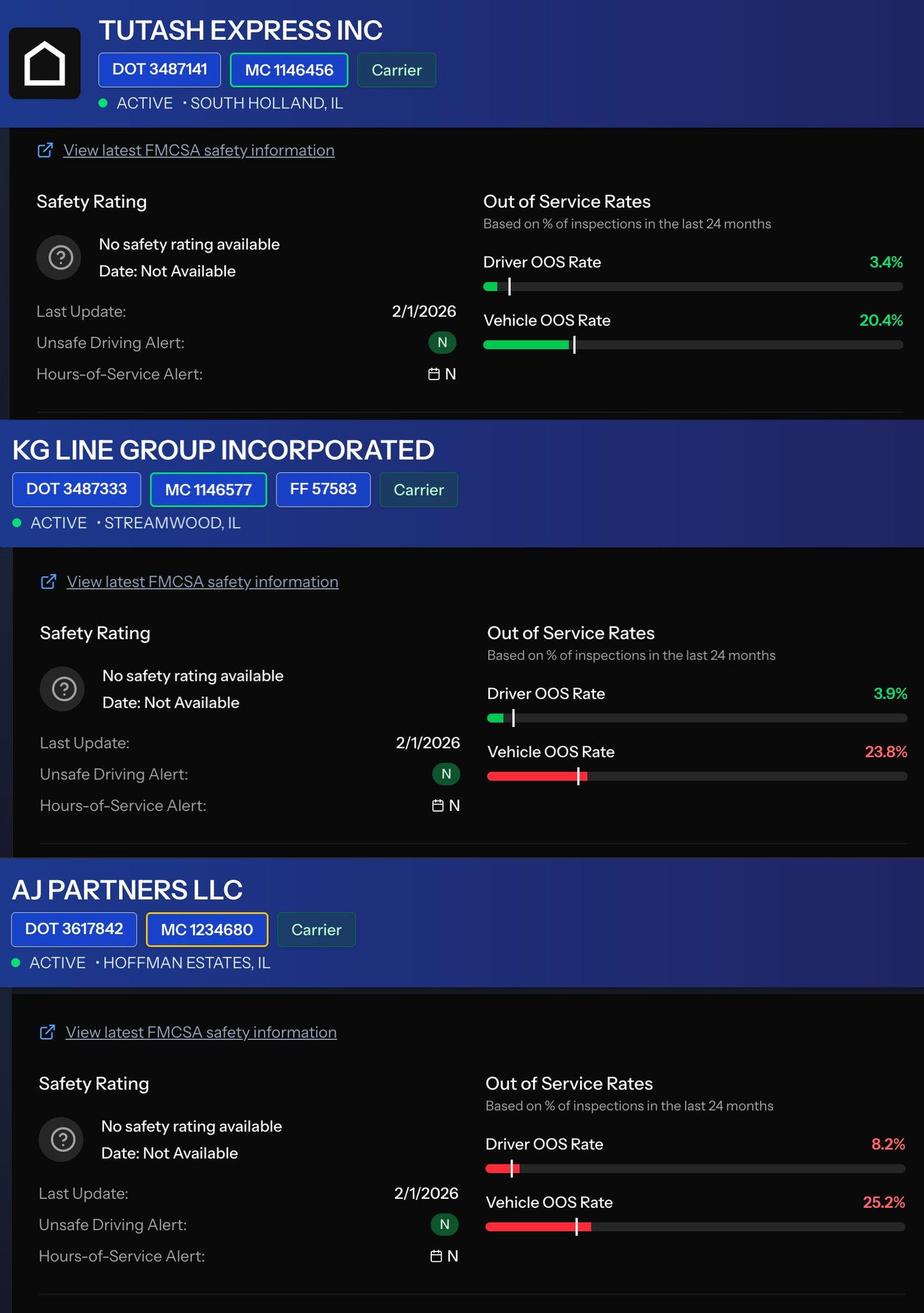Click TUTASH EXPRESS INC company title

point(240,30)
